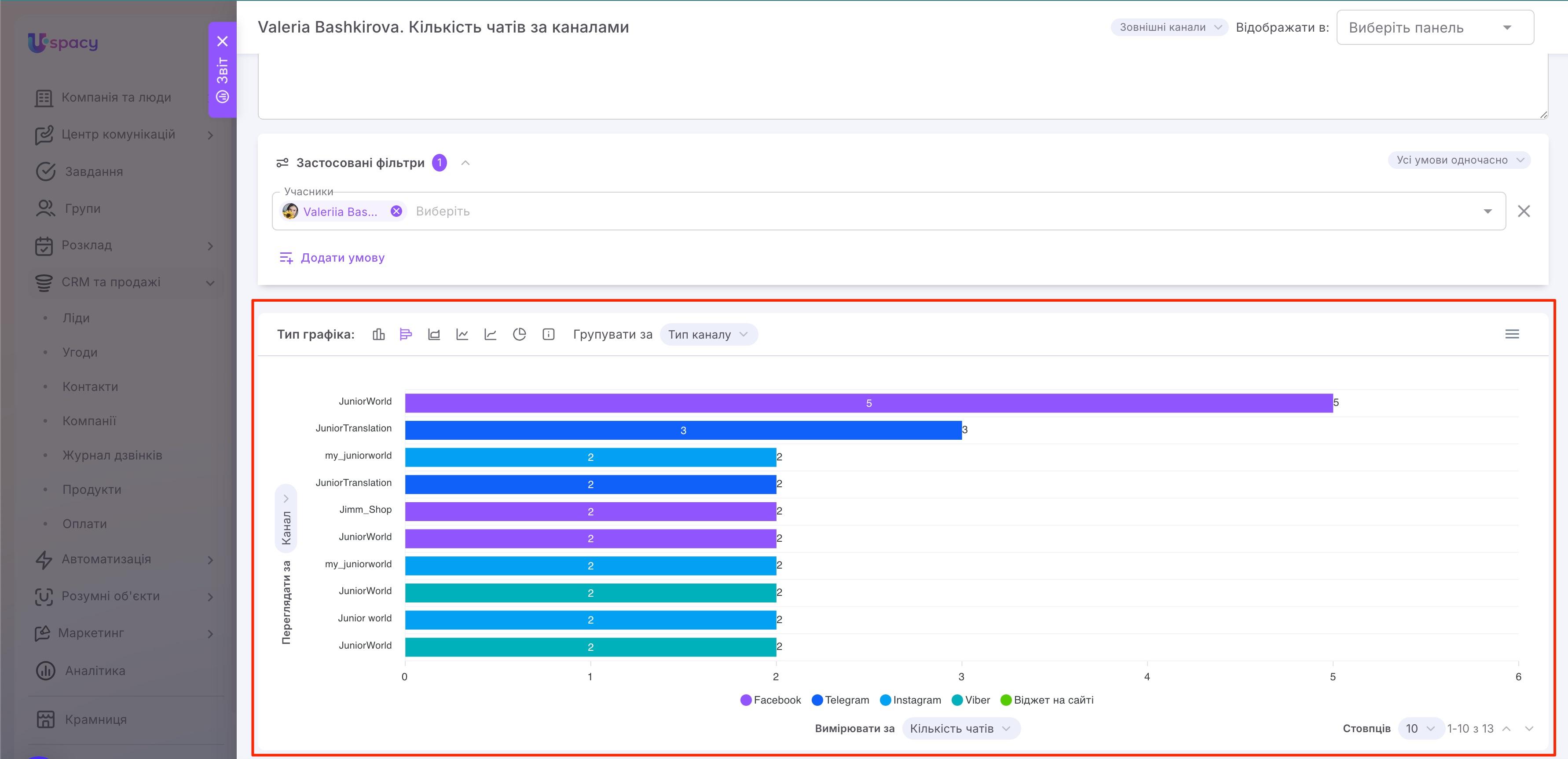Open the Кількість чатів measure dropdown
This screenshot has height=759, width=1568.
click(x=960, y=729)
